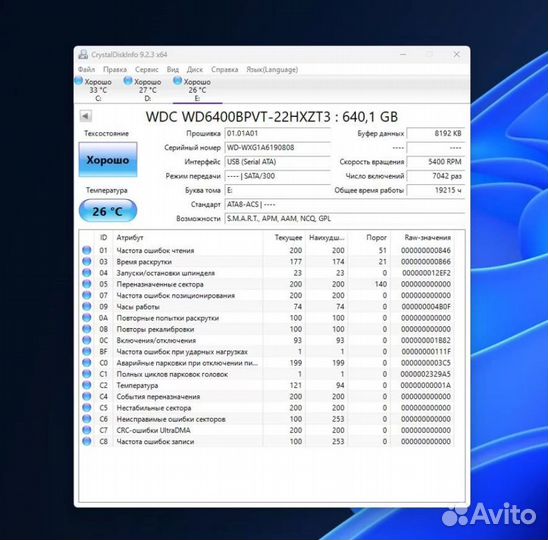Click the Хорошо health status button
The image size is (548, 540).
coord(108,160)
